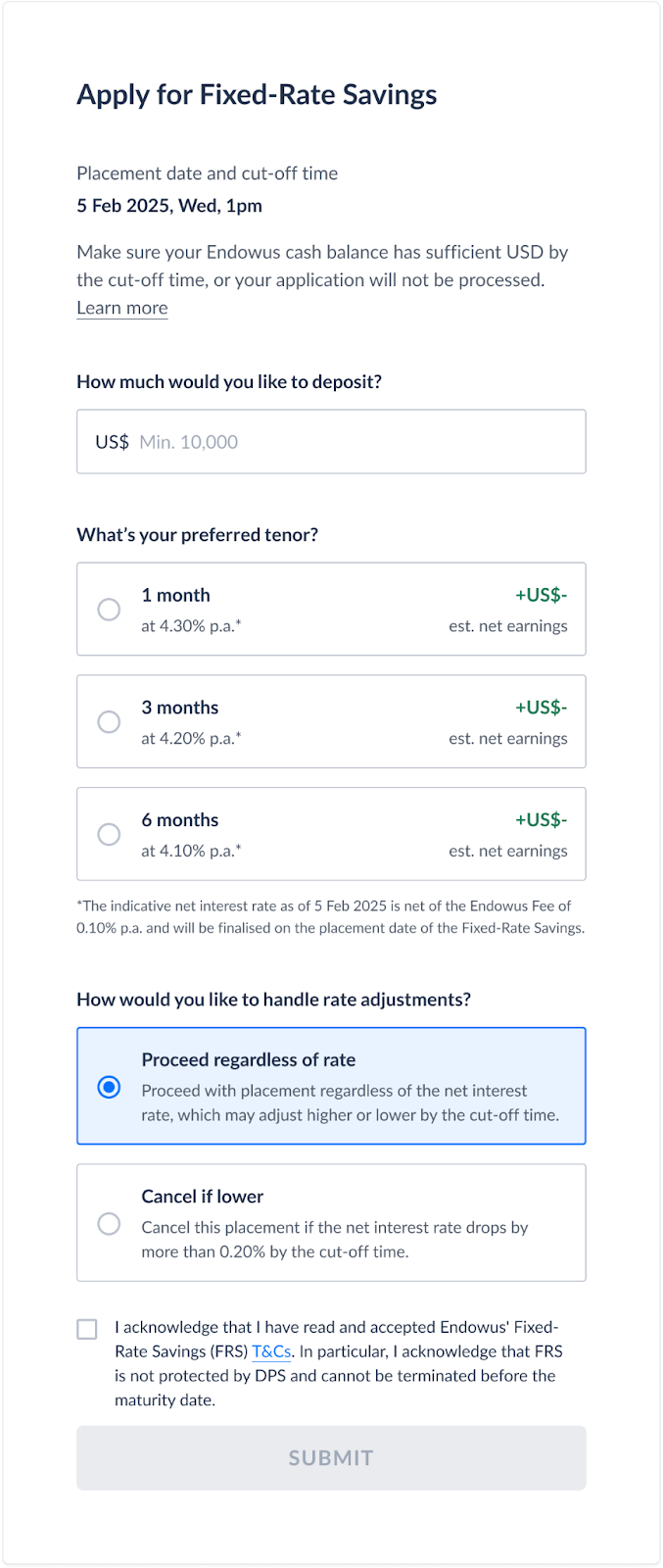The width and height of the screenshot is (663, 1568).
Task: Click the US$ currency prefix in deposit field
Action: click(x=112, y=442)
